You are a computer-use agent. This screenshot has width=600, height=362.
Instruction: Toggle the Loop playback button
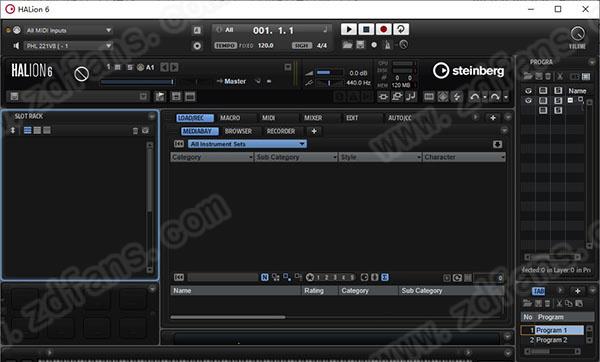[x=401, y=29]
